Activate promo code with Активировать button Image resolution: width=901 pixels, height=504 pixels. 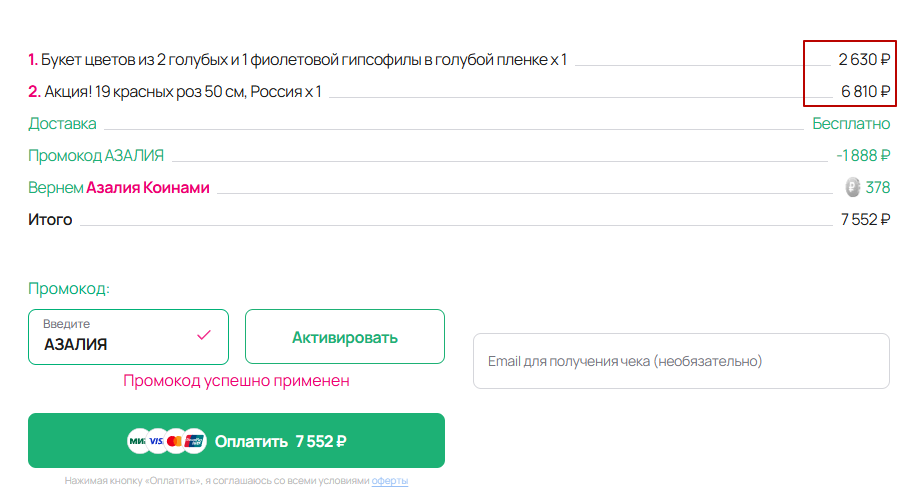tap(345, 337)
